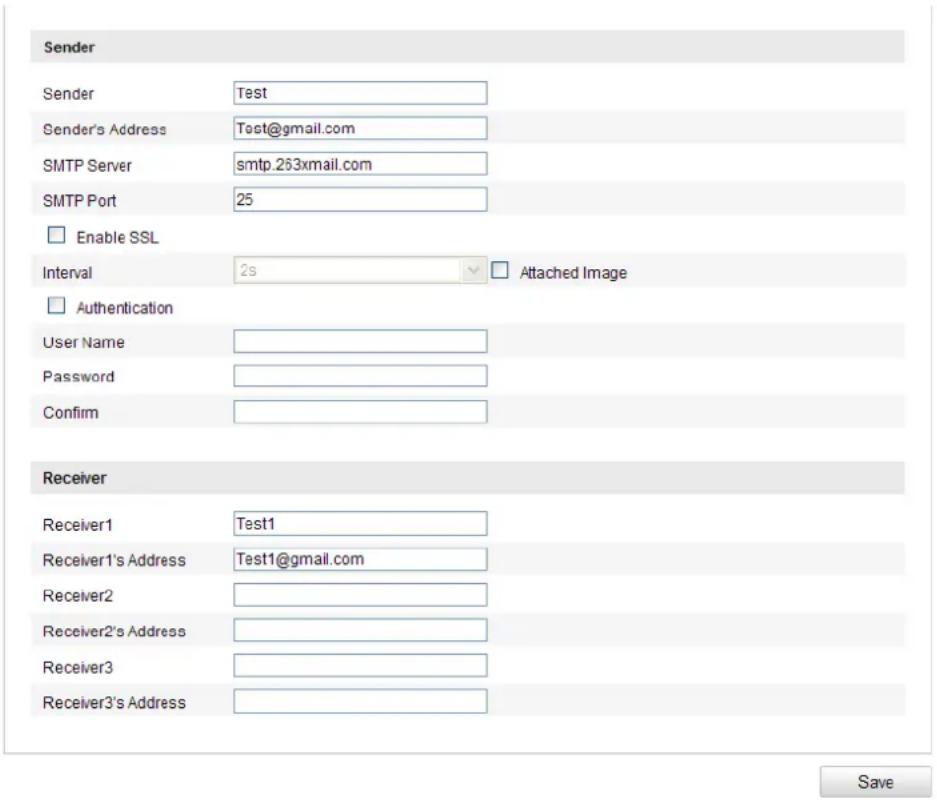Click the Password label
This screenshot has width=937, height=801.
78,377
